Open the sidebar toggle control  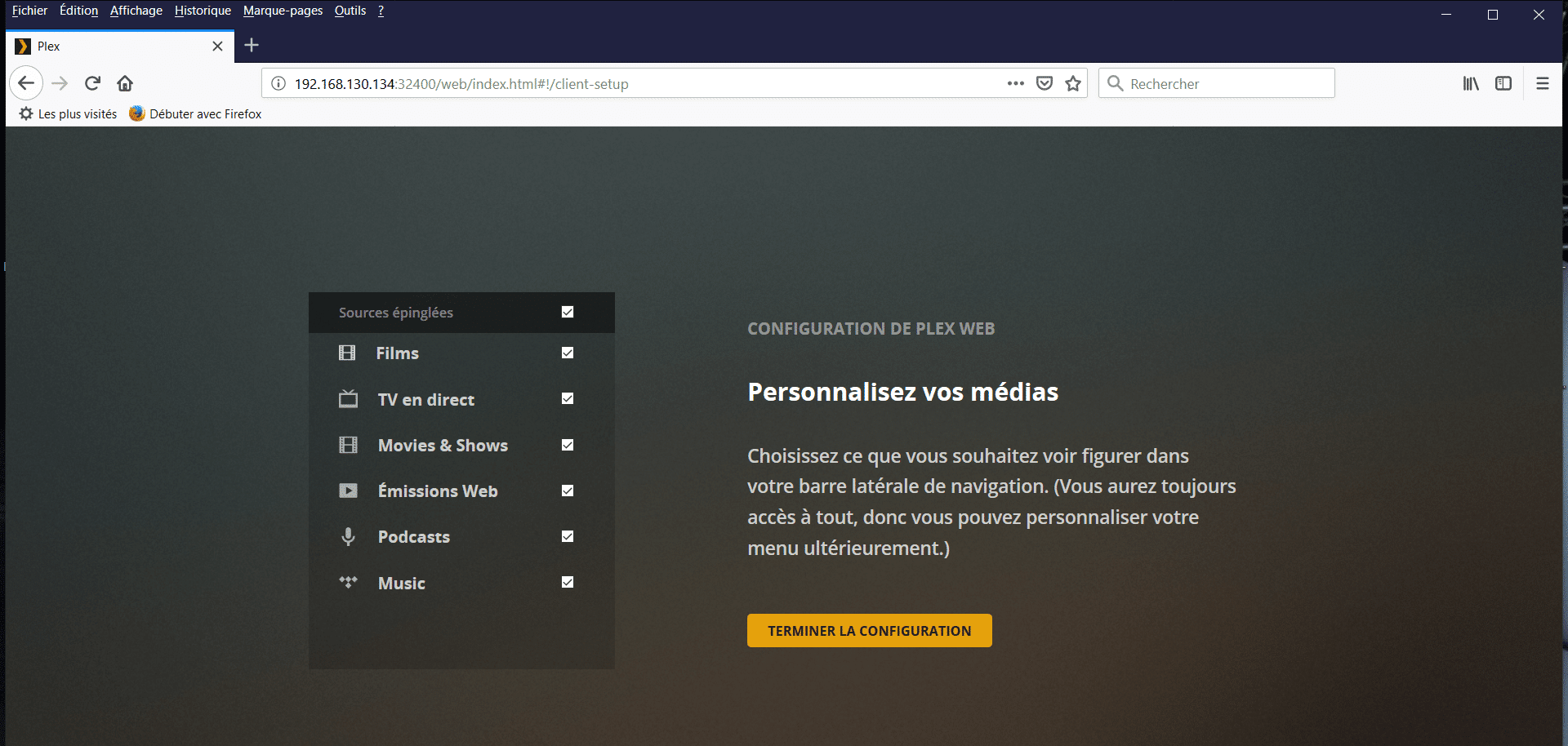[1503, 83]
